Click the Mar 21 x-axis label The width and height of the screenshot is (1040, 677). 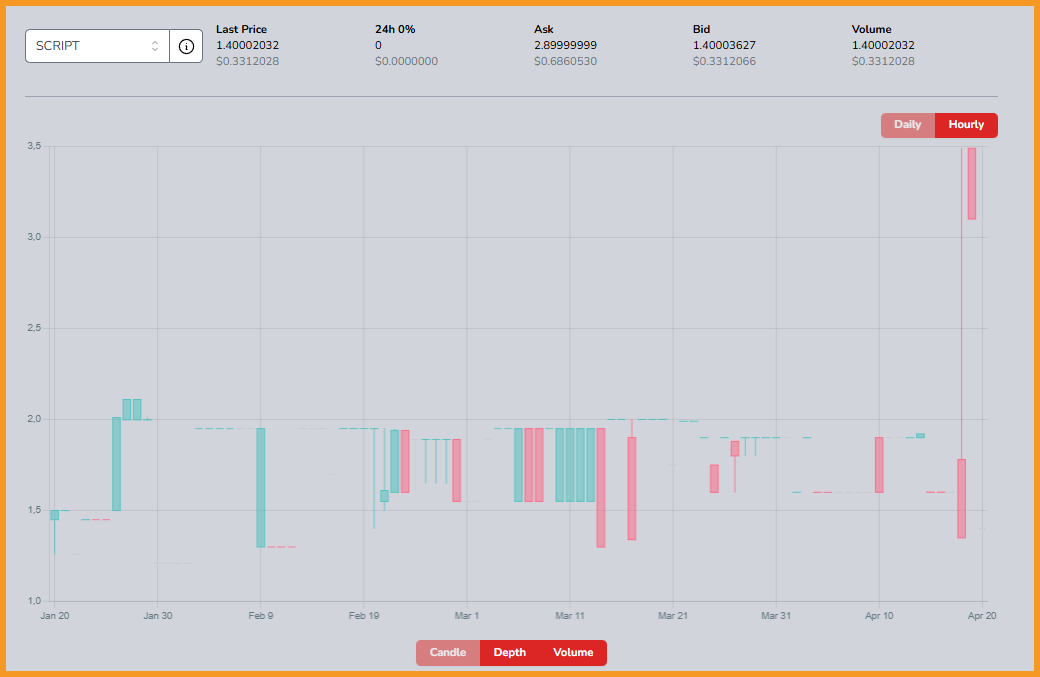point(673,615)
